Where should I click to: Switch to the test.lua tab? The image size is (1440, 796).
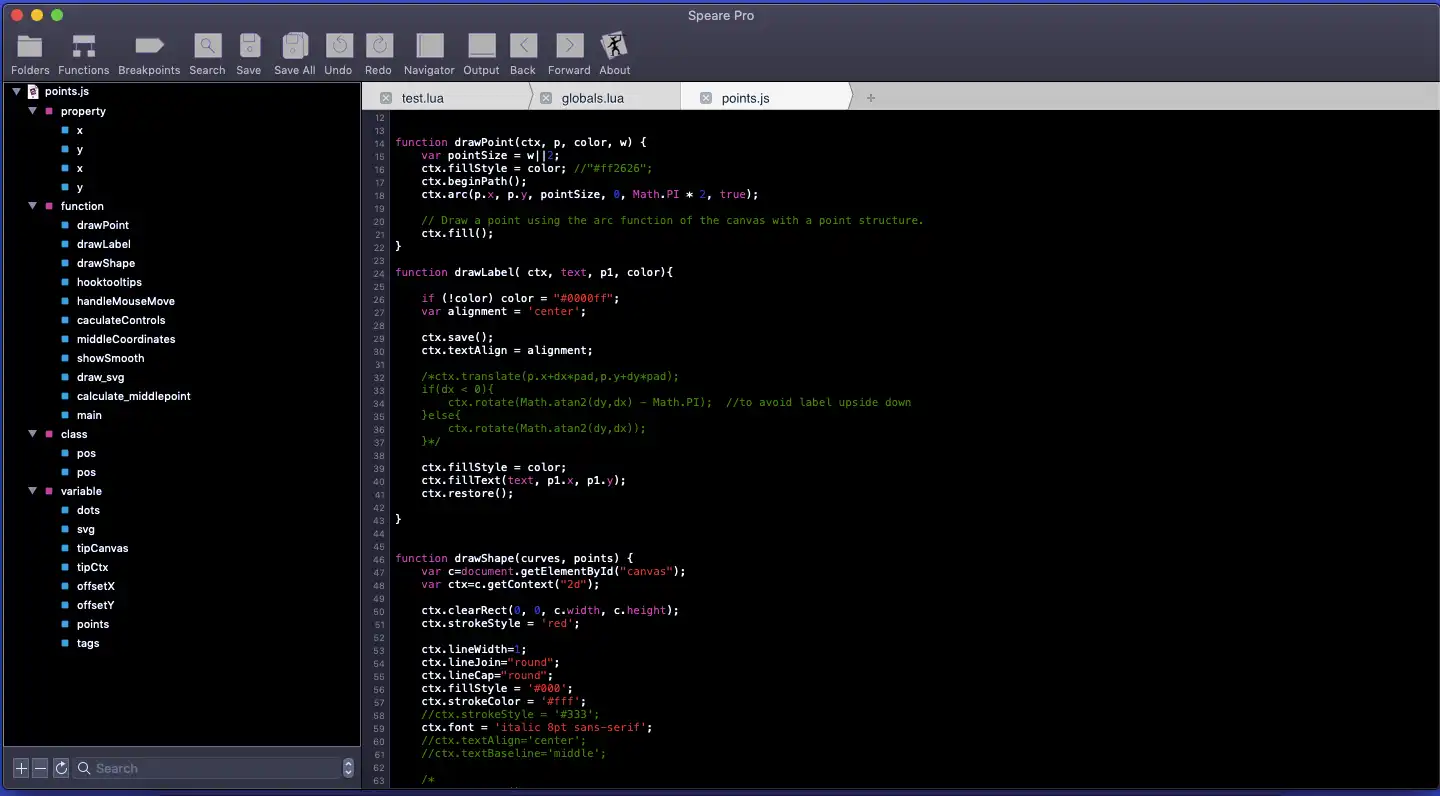pyautogui.click(x=422, y=98)
